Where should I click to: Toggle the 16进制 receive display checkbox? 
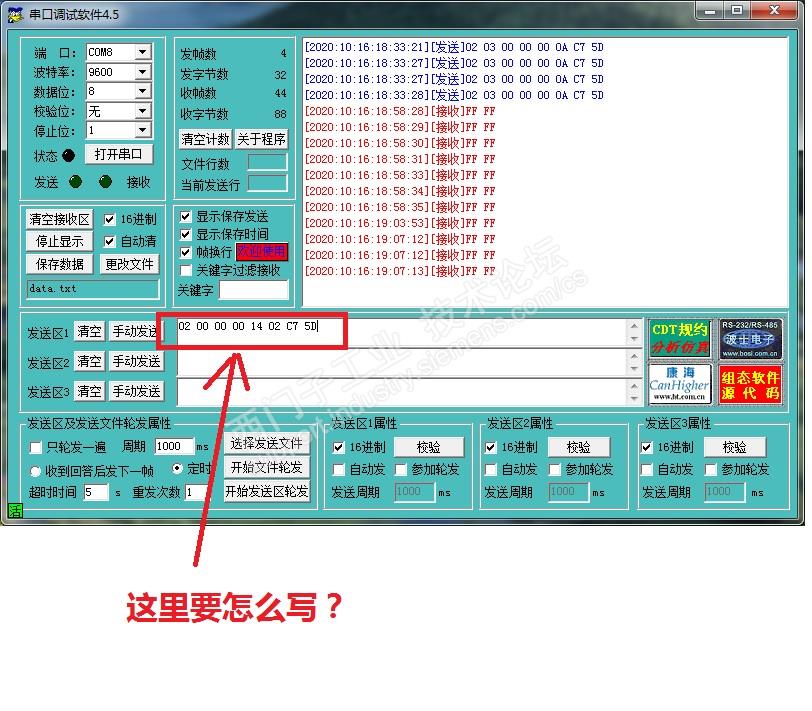109,220
